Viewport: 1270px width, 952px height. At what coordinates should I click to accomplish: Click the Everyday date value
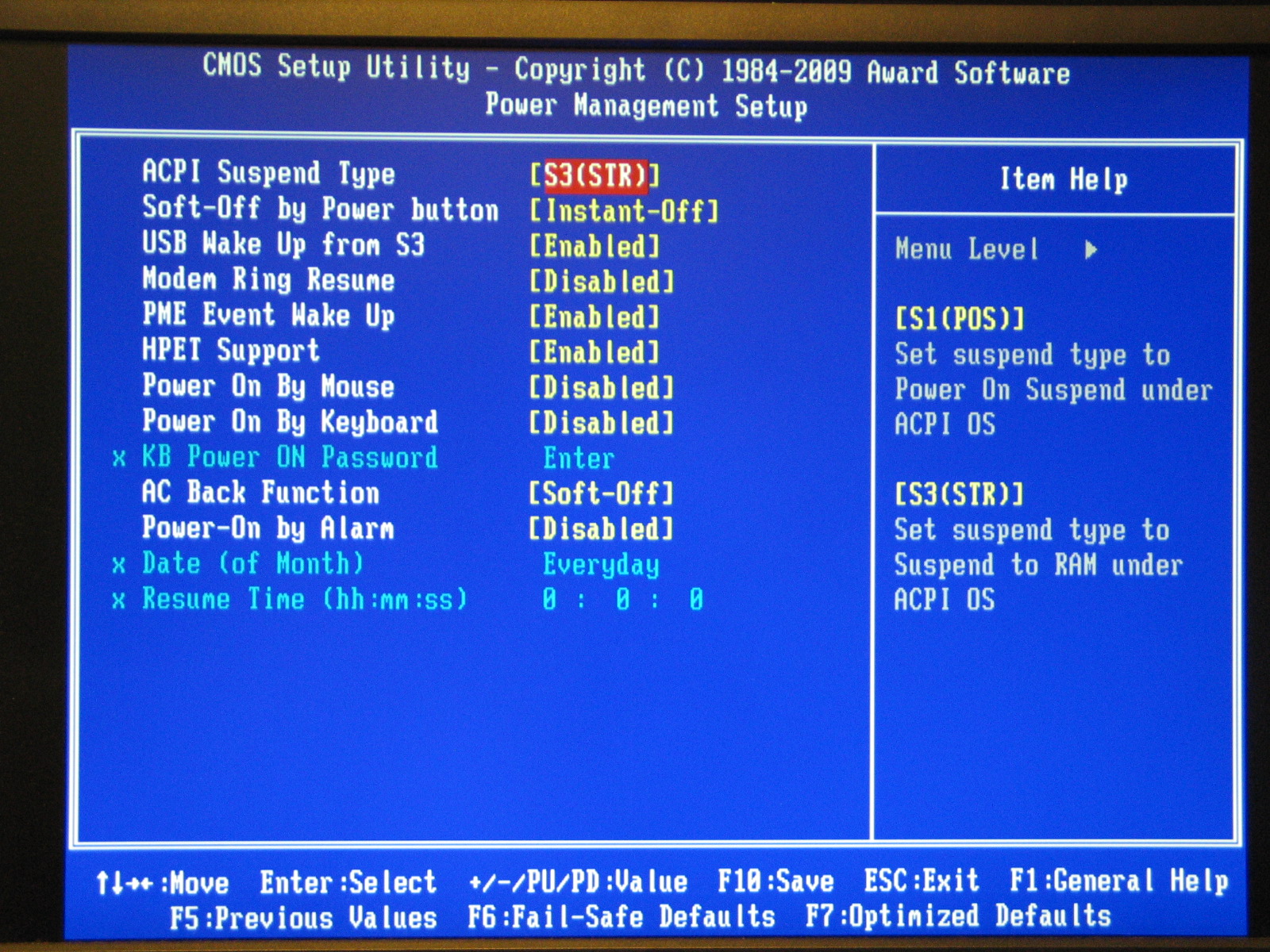click(601, 565)
